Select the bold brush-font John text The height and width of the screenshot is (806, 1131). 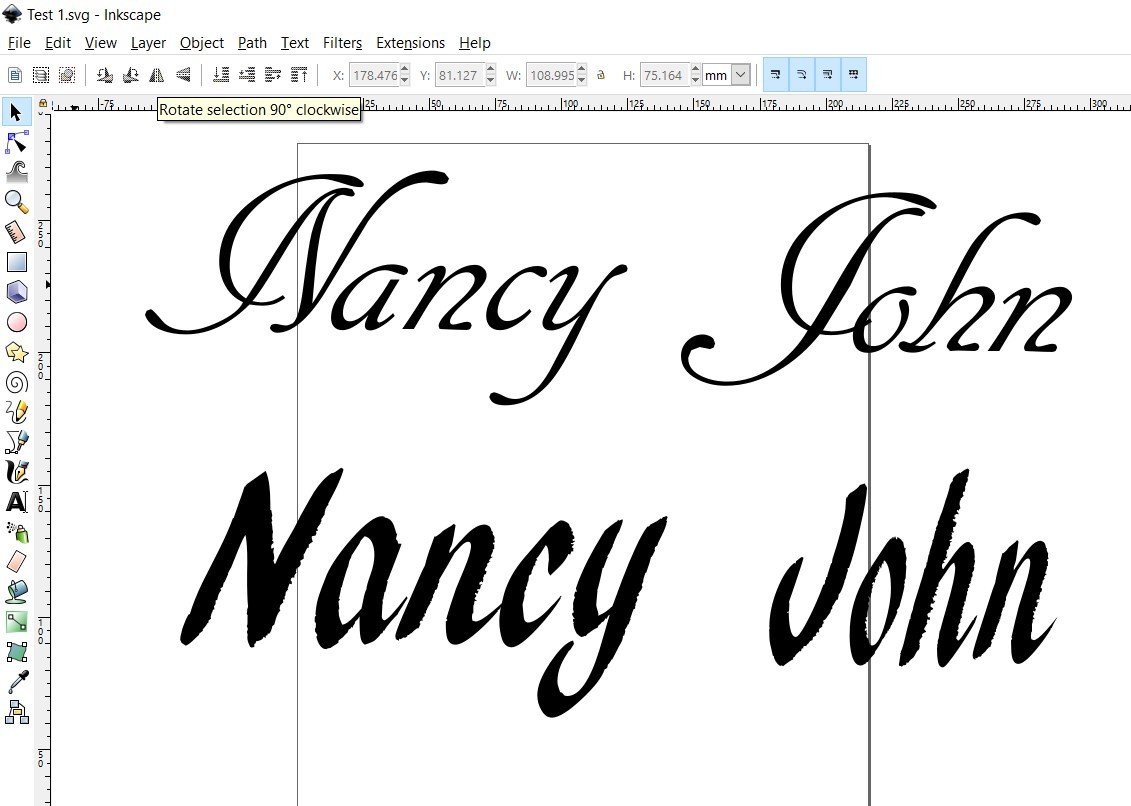pyautogui.click(x=913, y=569)
